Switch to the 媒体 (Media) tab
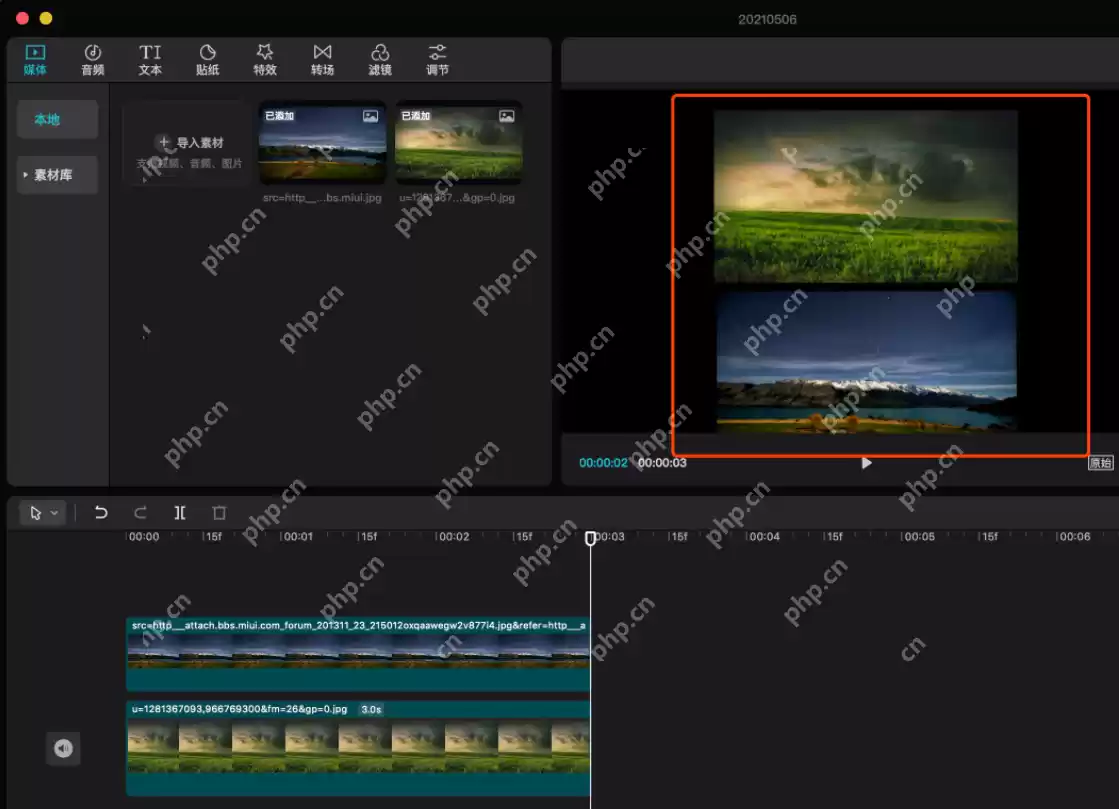This screenshot has width=1119, height=809. (x=35, y=58)
